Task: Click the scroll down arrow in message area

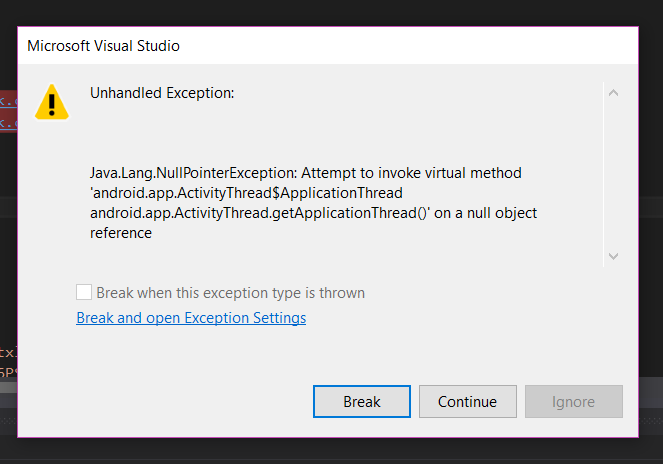Action: (614, 256)
